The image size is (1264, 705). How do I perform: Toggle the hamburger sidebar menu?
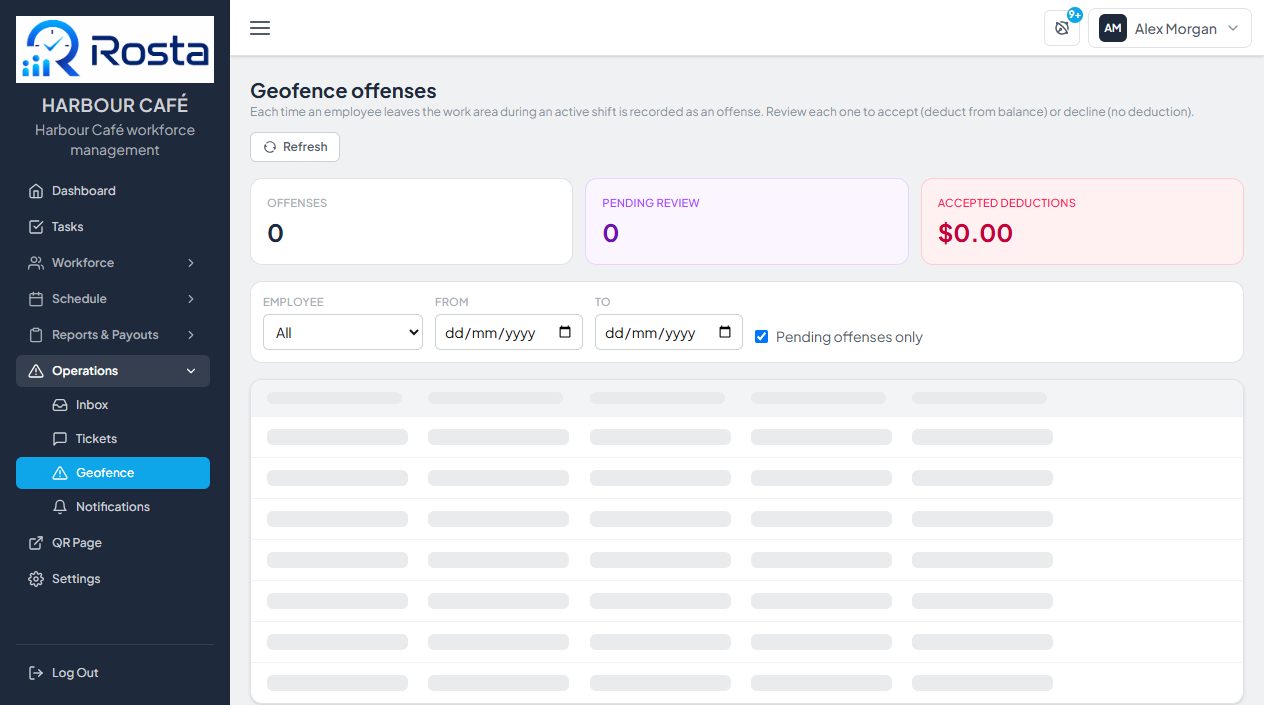(x=260, y=28)
